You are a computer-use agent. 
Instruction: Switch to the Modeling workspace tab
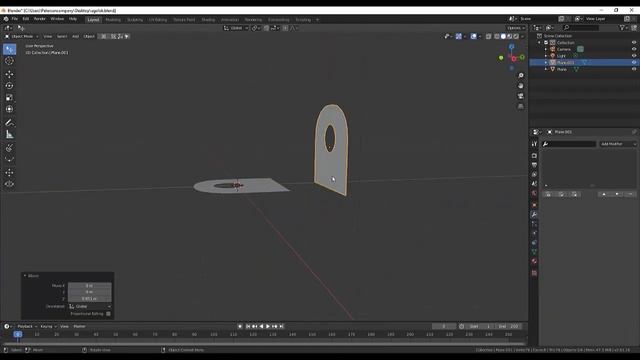click(113, 20)
